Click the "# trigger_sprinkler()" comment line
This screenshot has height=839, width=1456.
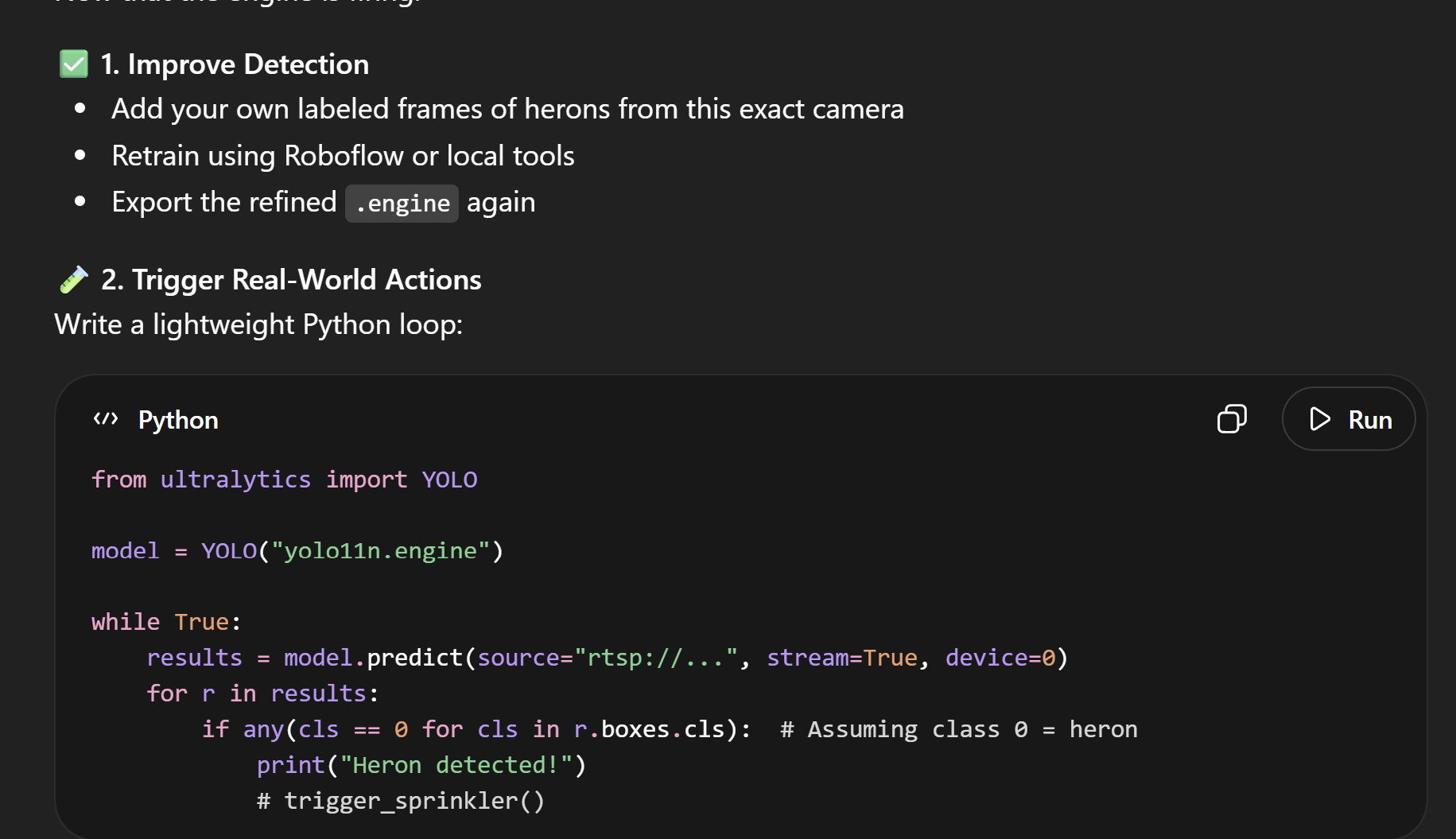pos(401,801)
